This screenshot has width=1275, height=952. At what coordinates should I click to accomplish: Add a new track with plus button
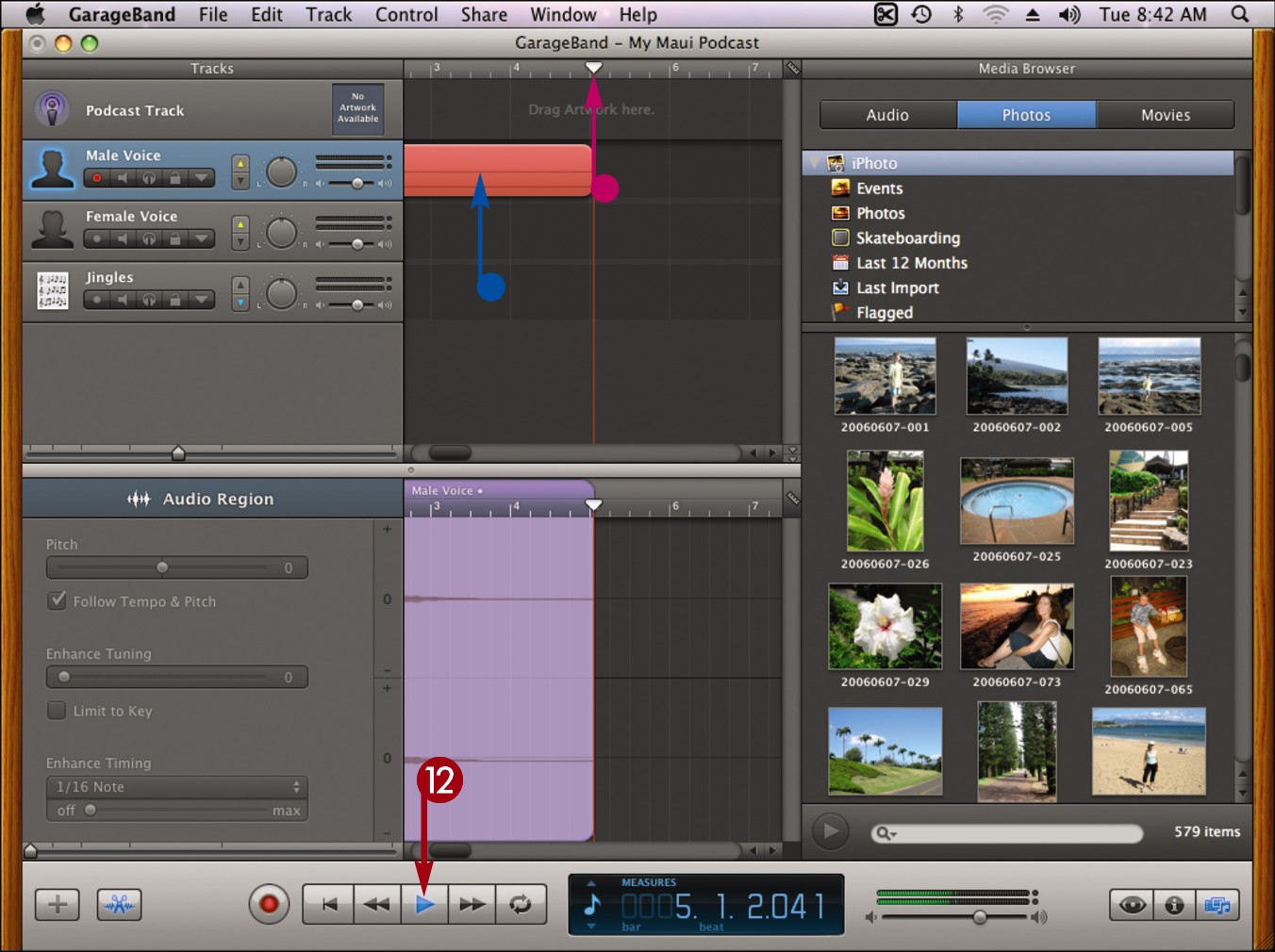pos(58,905)
